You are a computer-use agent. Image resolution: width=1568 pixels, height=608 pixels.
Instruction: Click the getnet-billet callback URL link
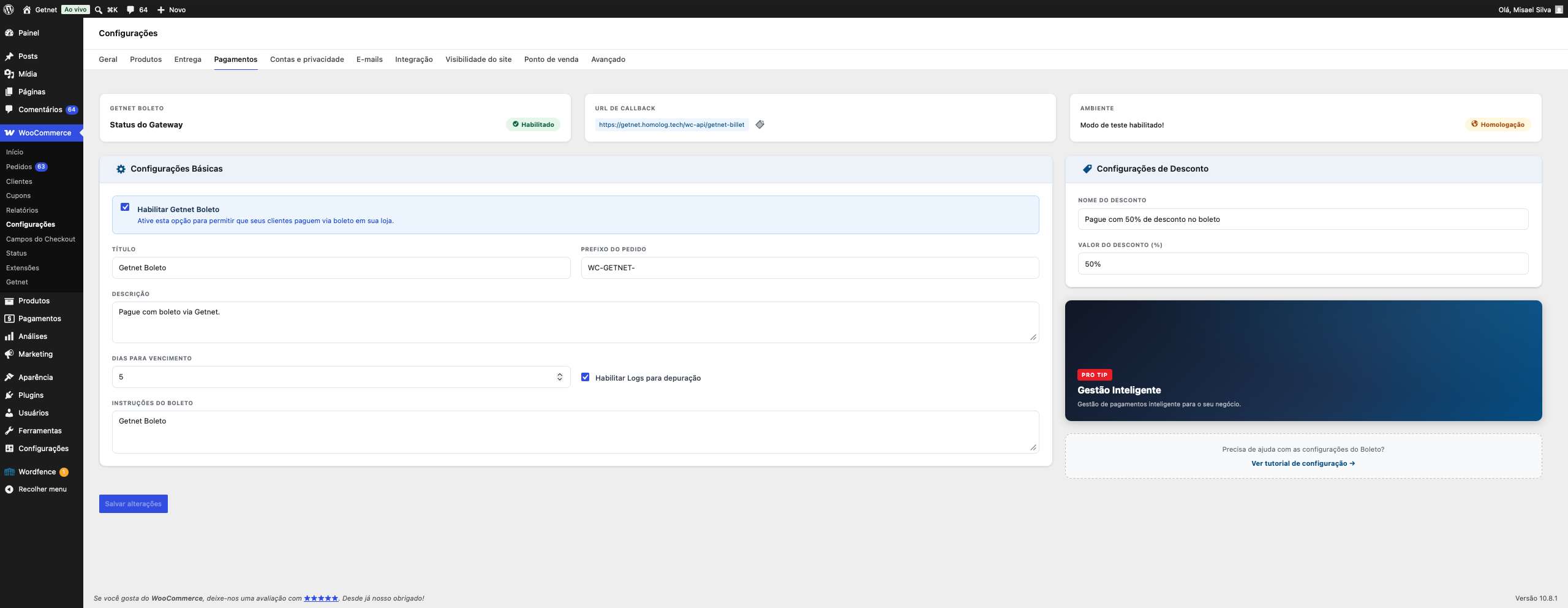(671, 124)
